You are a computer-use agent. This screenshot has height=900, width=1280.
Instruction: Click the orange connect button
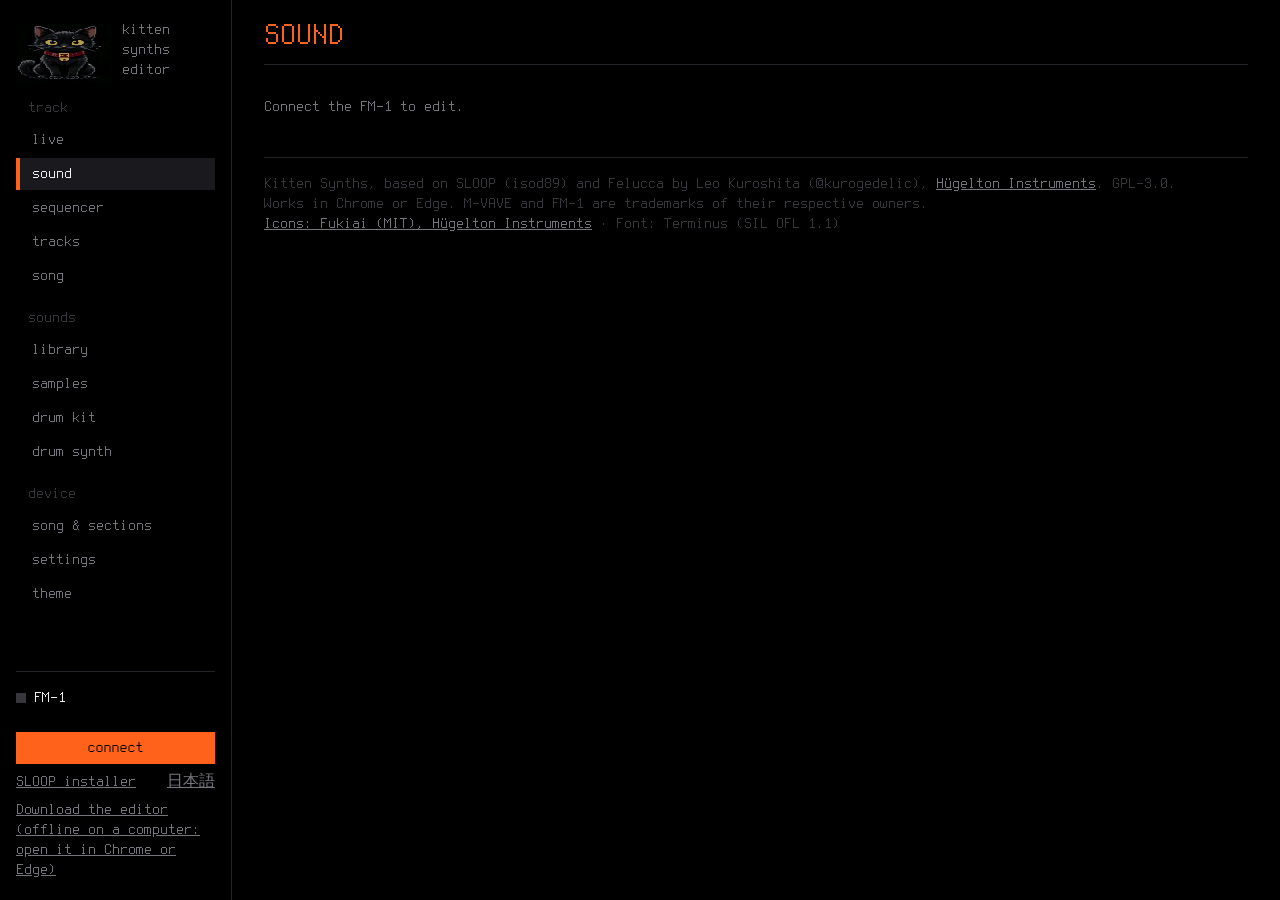[115, 748]
